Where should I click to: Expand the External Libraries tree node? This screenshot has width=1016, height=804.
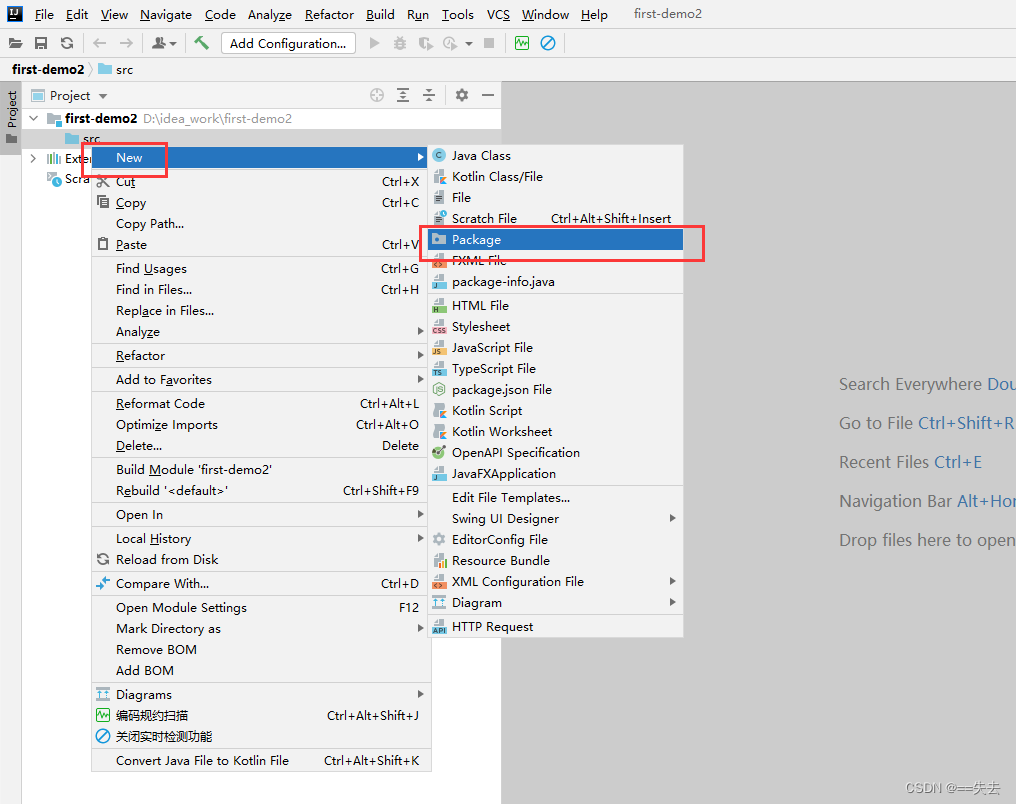click(33, 159)
